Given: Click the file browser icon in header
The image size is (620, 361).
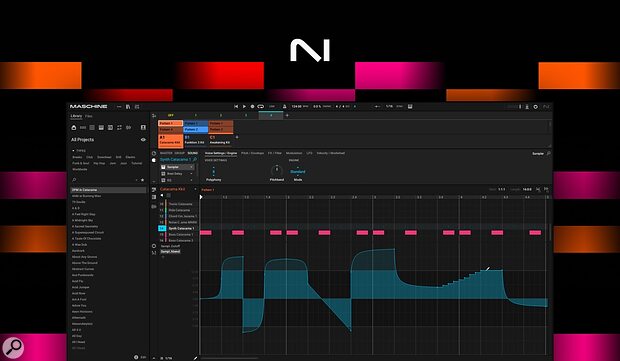Looking at the screenshot, I should [128, 106].
